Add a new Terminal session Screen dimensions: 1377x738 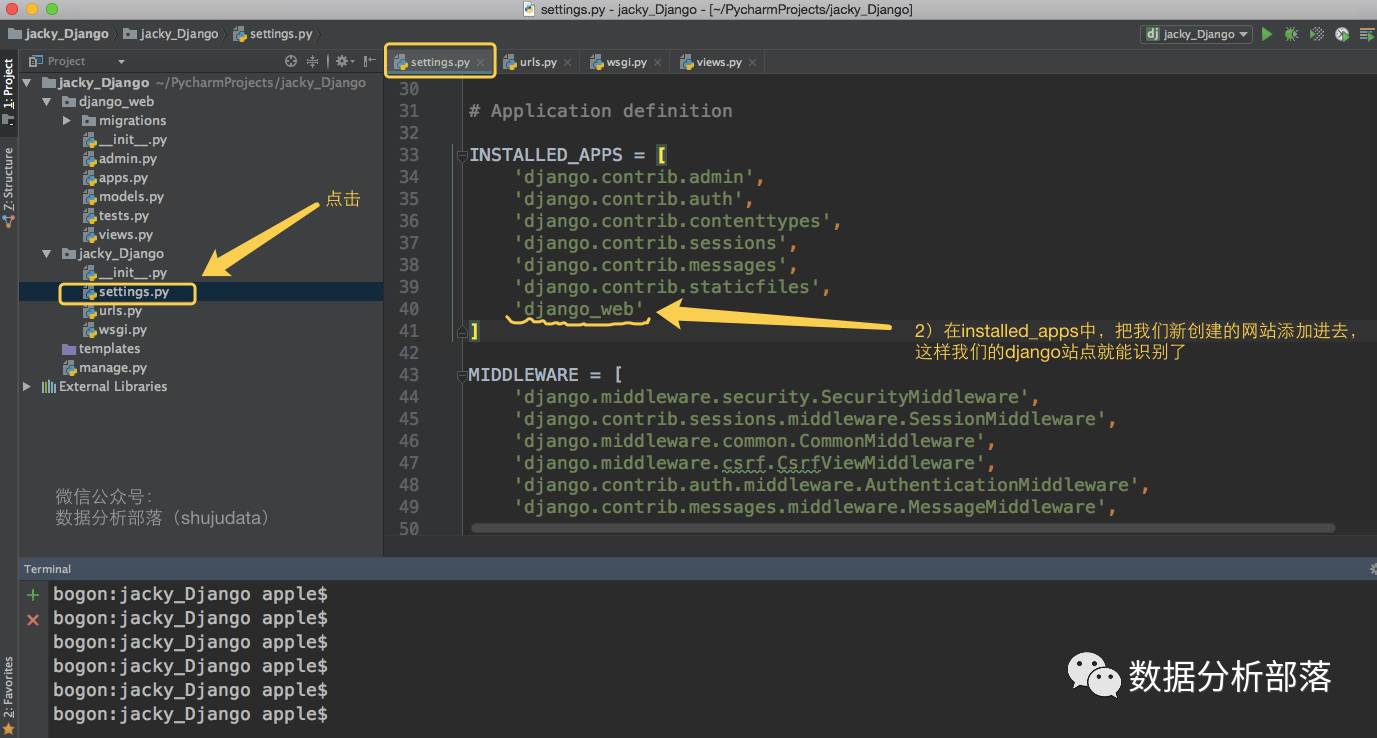click(x=32, y=595)
